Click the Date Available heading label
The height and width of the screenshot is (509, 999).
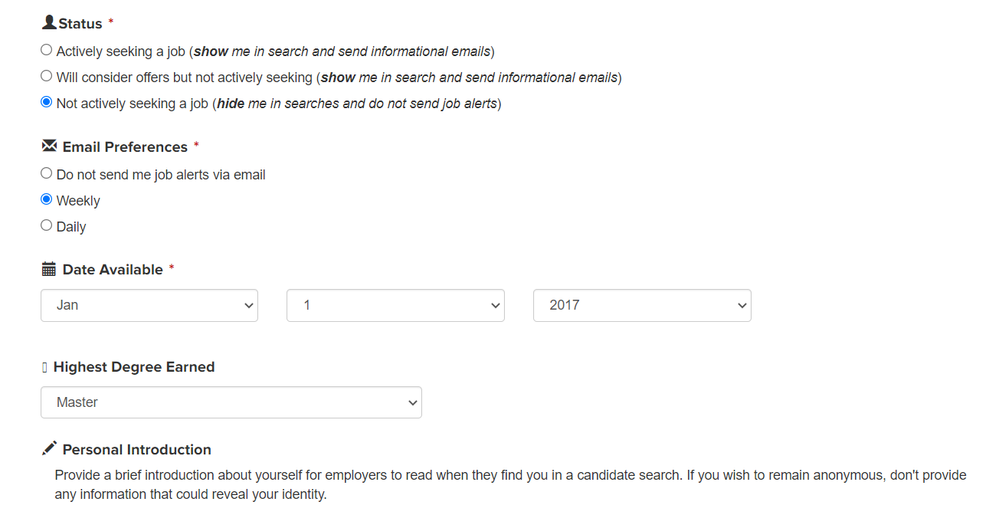112,270
